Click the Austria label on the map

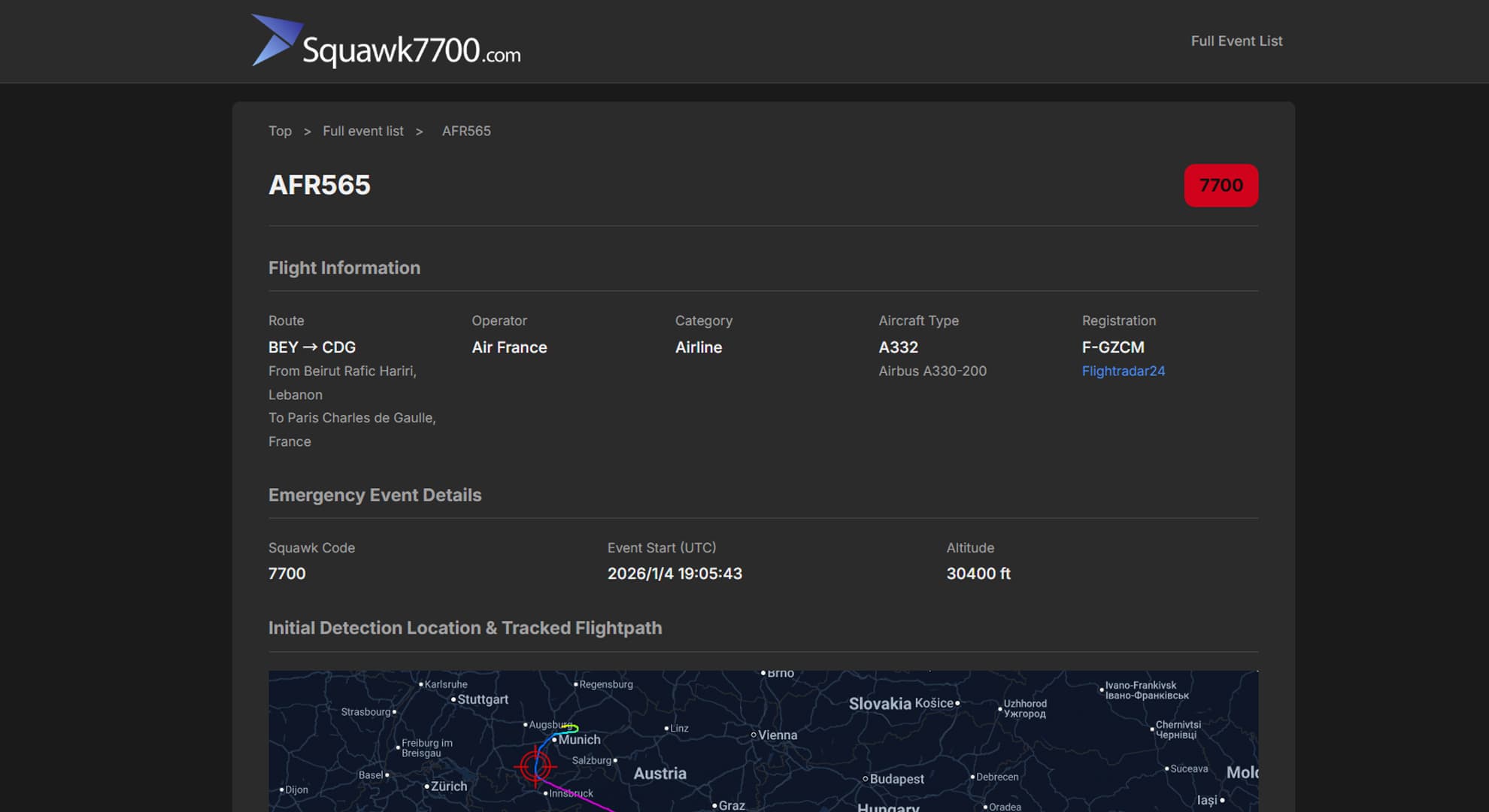660,773
